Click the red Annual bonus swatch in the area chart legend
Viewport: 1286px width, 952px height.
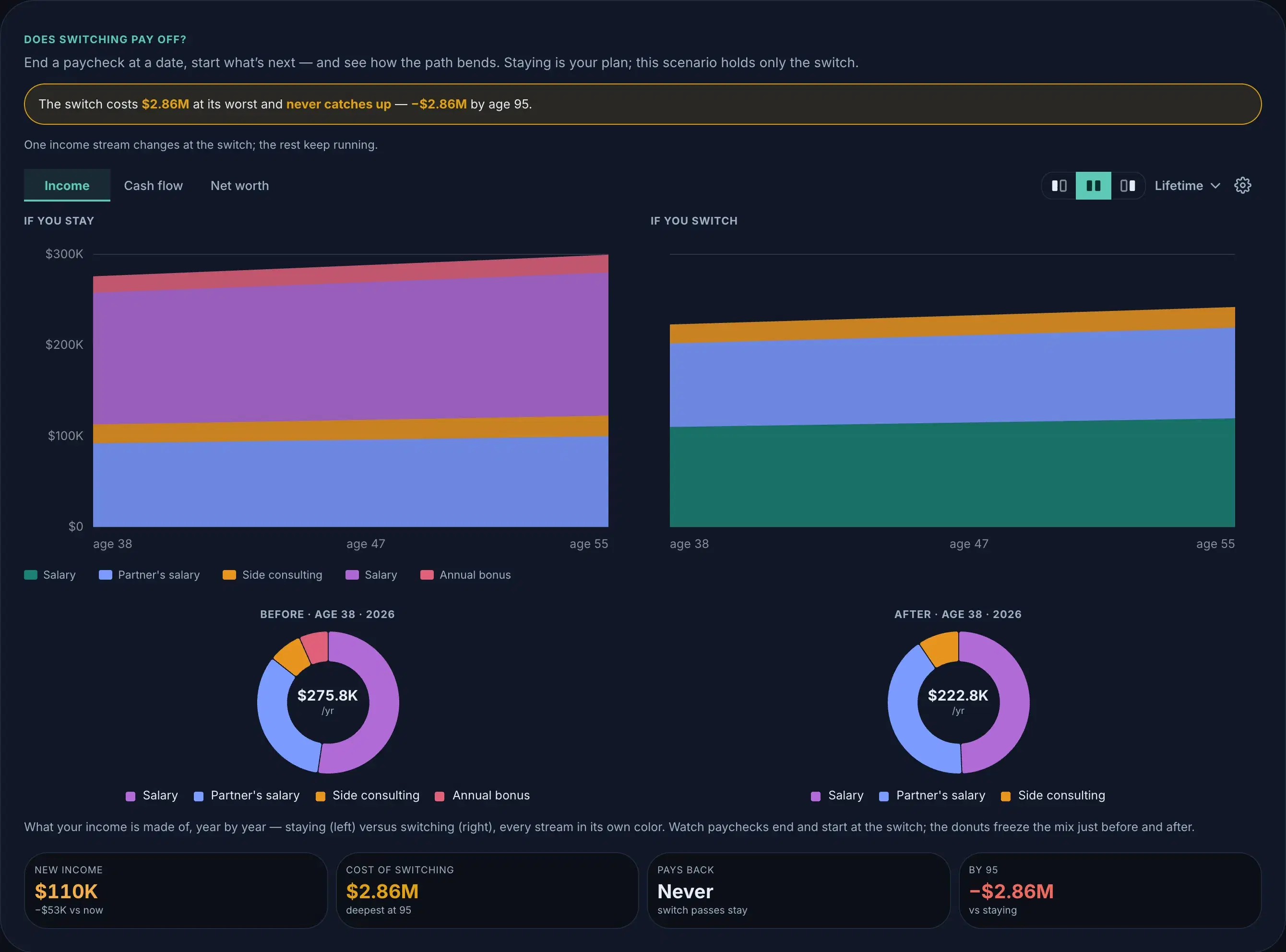pos(427,574)
